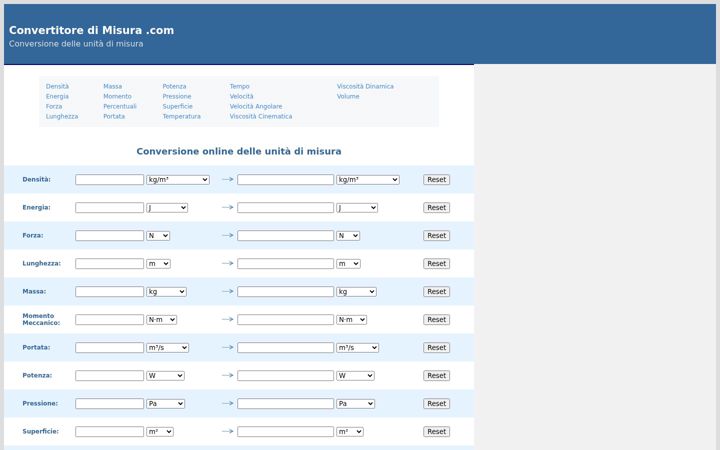Expand the Energia target unit dropdown
The height and width of the screenshot is (450, 720).
tap(357, 208)
